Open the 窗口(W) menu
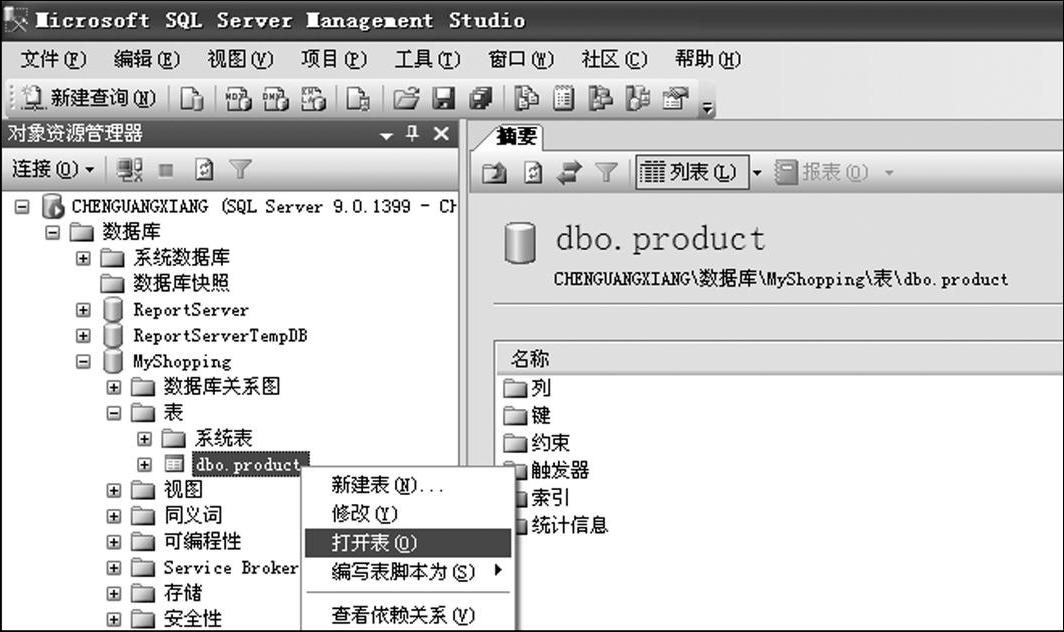This screenshot has height=632, width=1064. tap(521, 60)
